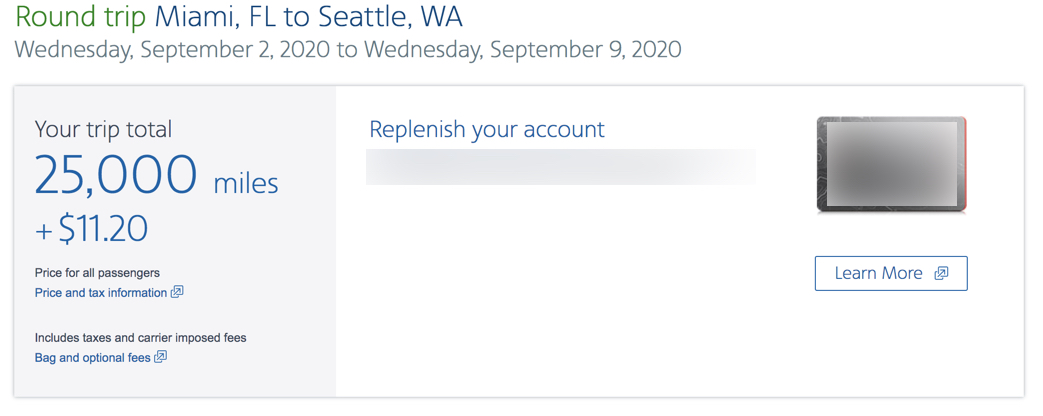Click Includes taxes and carrier imposed fees note
This screenshot has width=1043, height=416.
[140, 338]
